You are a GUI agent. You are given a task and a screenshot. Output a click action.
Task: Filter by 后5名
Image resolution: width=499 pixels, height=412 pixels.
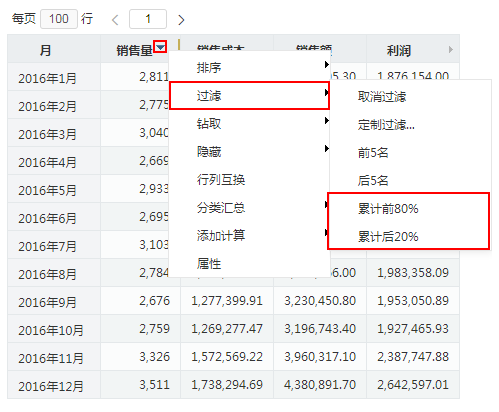tap(410, 181)
